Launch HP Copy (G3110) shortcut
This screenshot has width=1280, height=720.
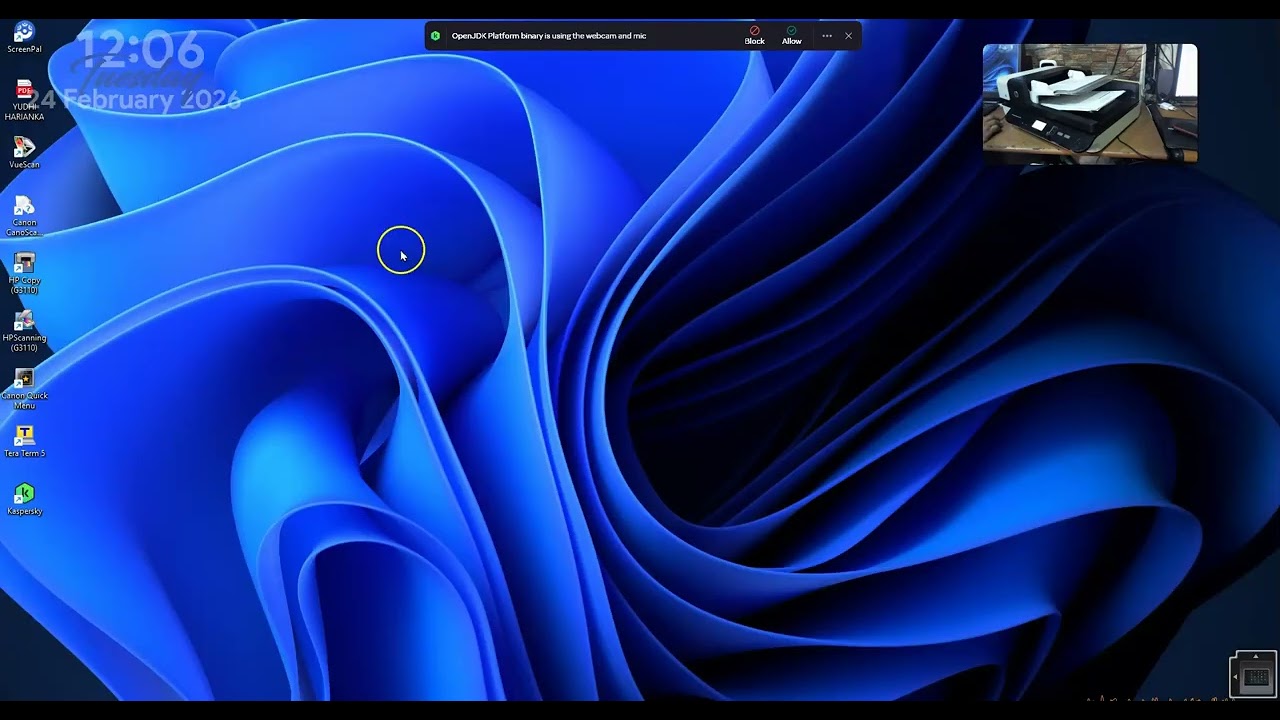pyautogui.click(x=24, y=273)
